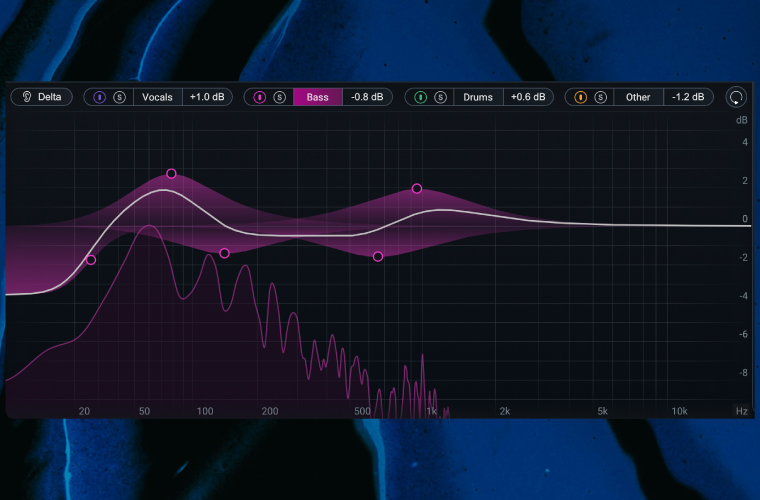Click the Drums +0.6 dB gain field
Screen dimensions: 760x500
(527, 97)
